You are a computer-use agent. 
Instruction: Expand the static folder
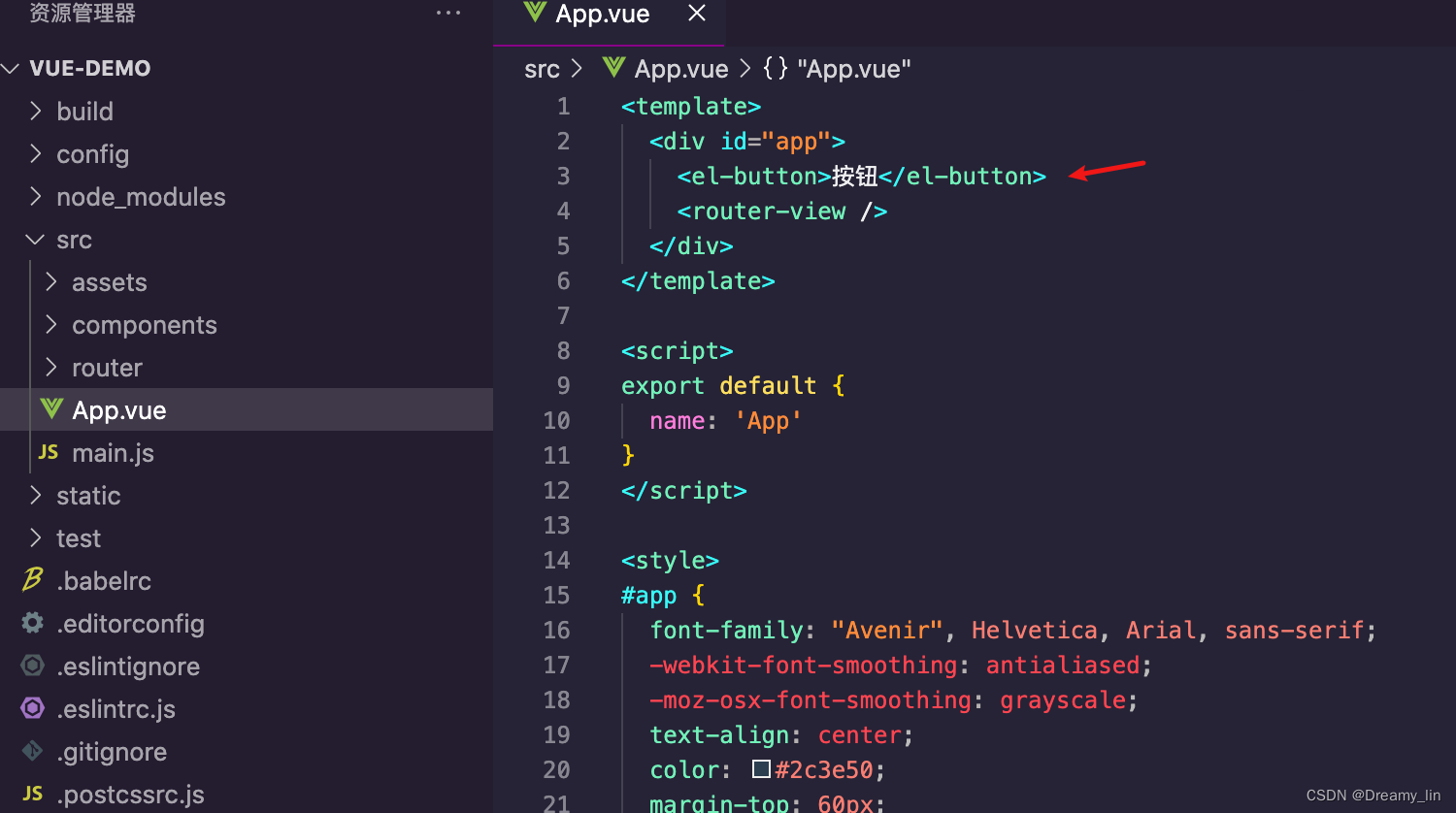pos(36,495)
